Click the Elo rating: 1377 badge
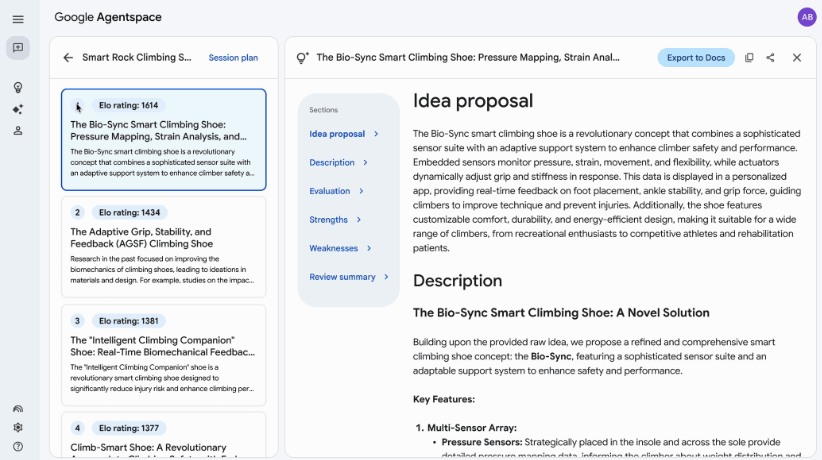 [x=129, y=428]
